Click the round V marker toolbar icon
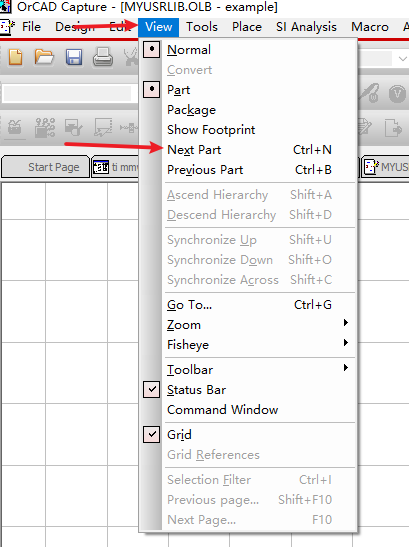 (397, 93)
